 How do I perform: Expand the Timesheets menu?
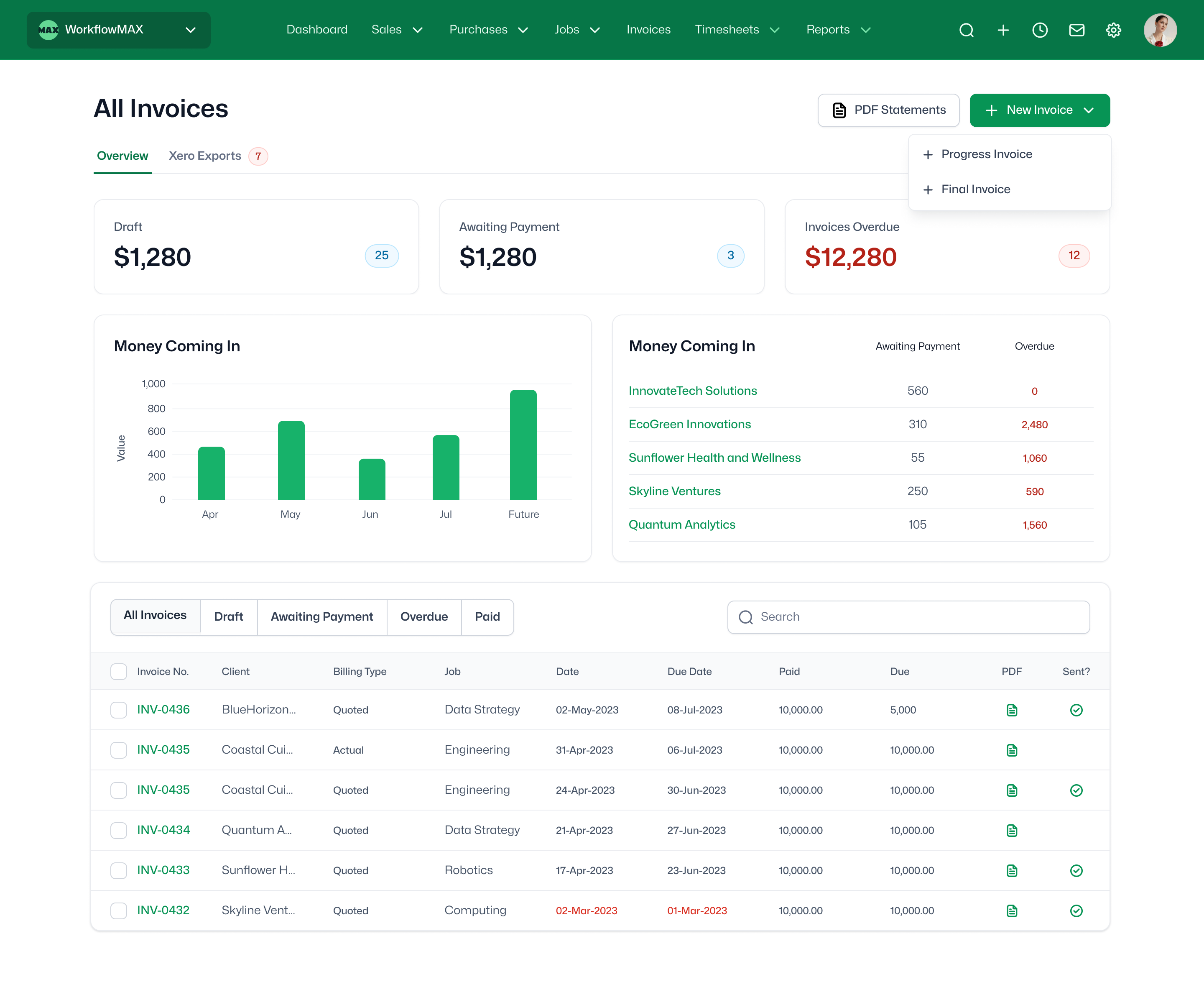(737, 30)
